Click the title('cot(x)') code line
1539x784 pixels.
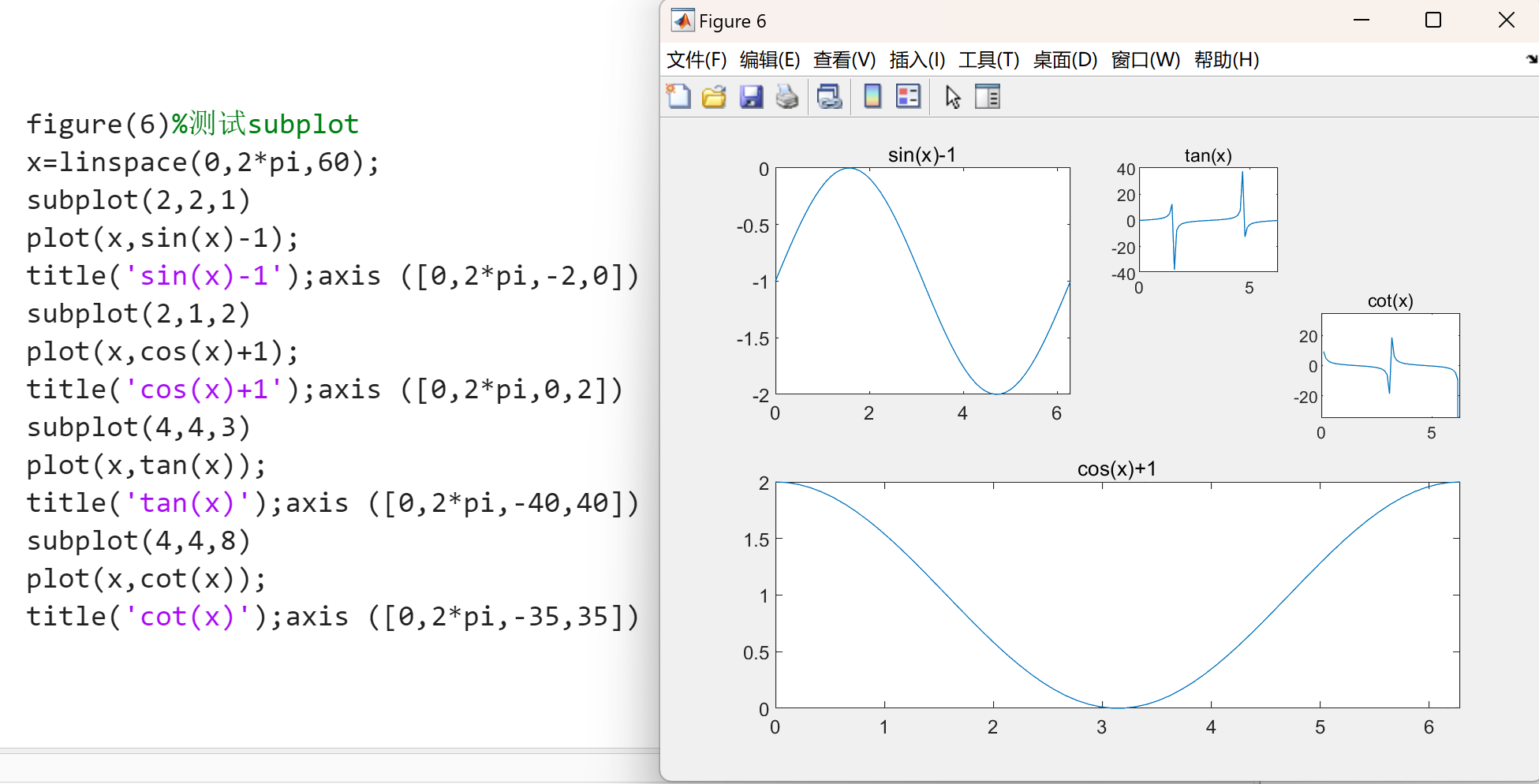click(333, 617)
